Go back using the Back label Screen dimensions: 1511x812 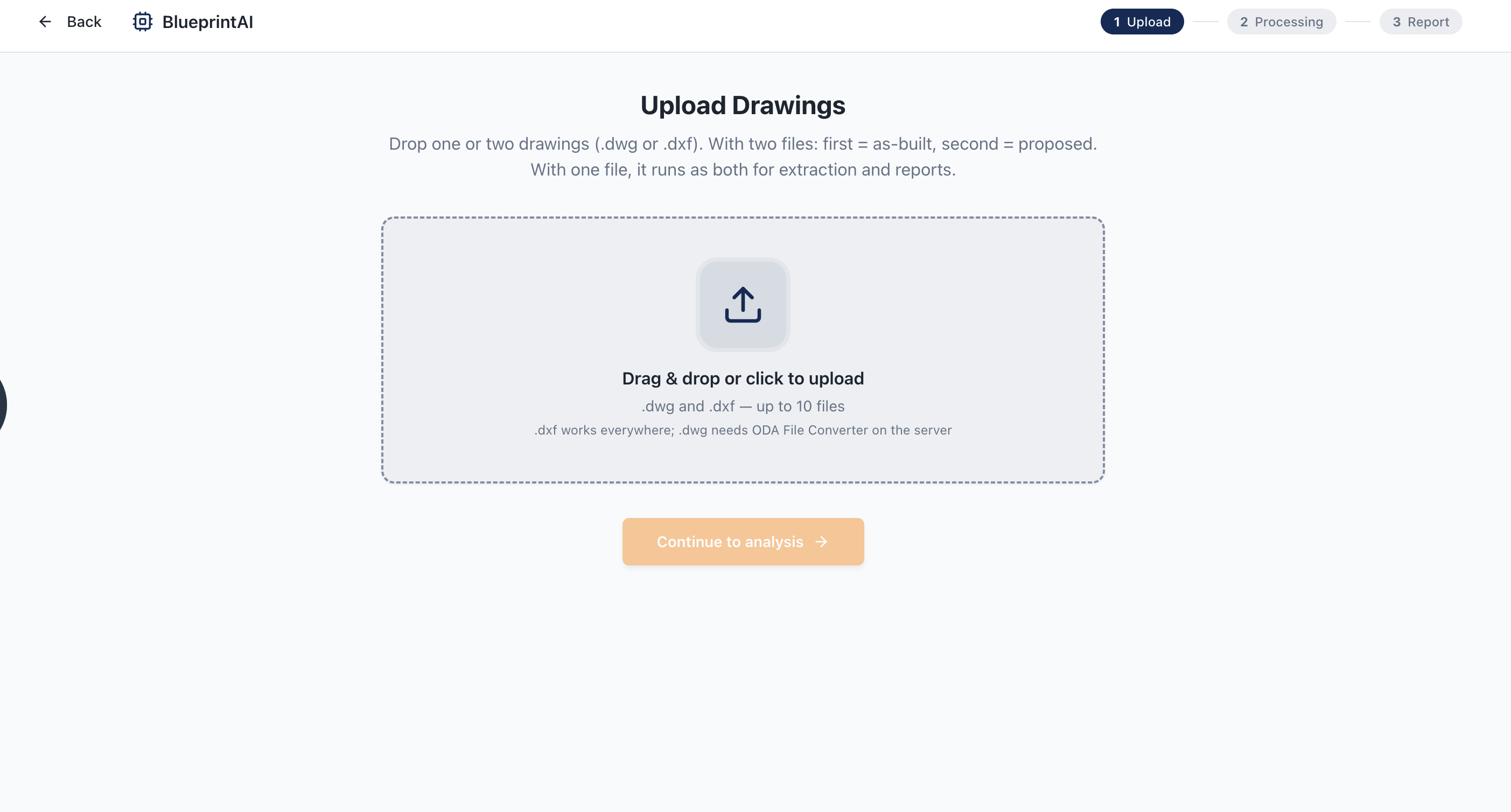coord(84,22)
